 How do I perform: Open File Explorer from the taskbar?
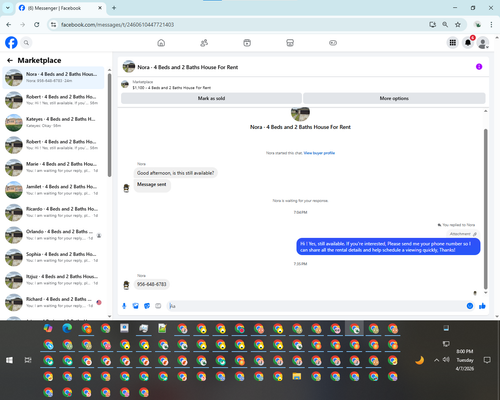pyautogui.click(x=297, y=377)
